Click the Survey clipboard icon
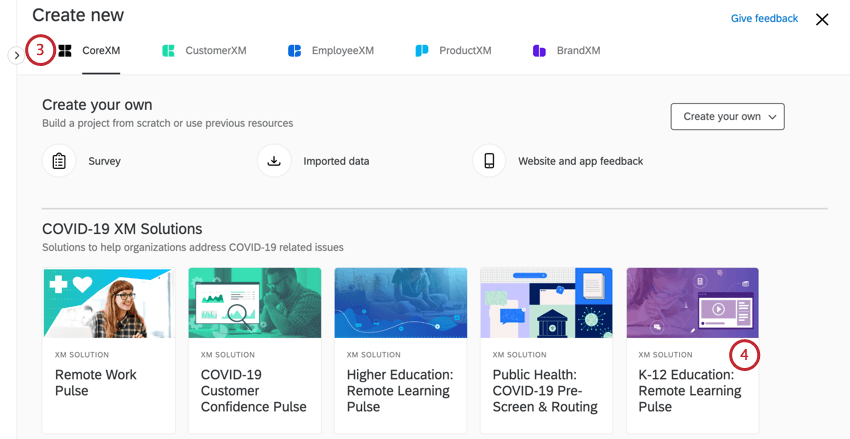Image resolution: width=850 pixels, height=439 pixels. tap(59, 161)
